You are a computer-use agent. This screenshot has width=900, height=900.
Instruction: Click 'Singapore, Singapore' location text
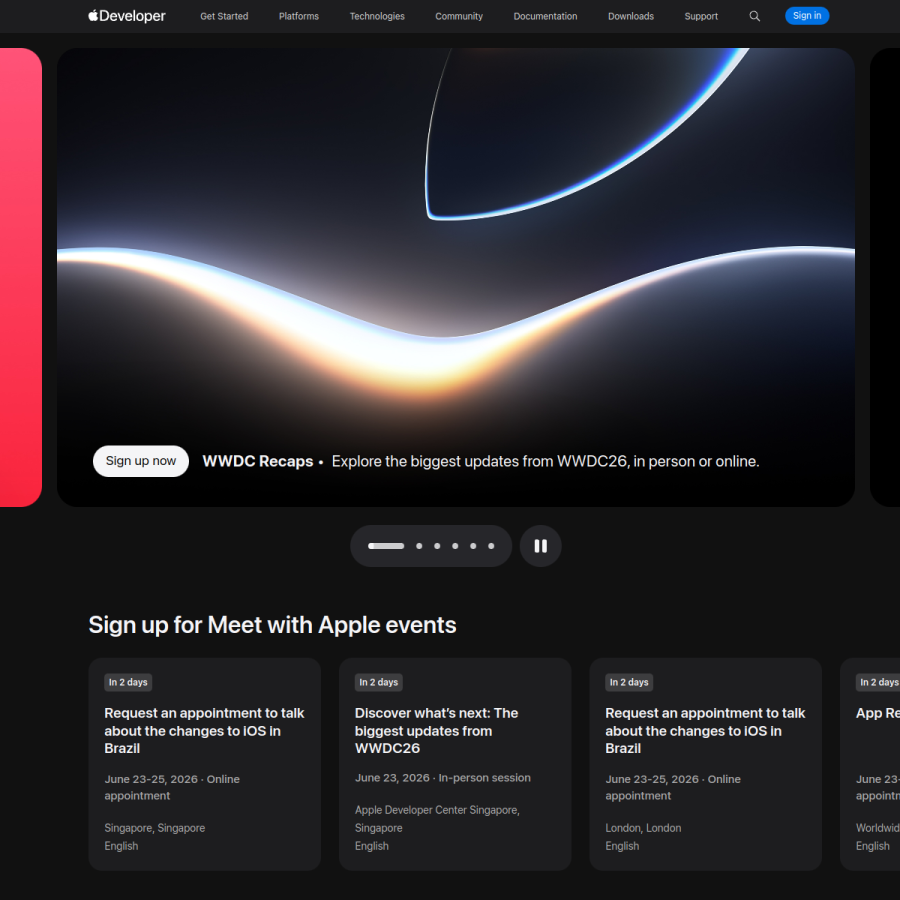tap(154, 828)
